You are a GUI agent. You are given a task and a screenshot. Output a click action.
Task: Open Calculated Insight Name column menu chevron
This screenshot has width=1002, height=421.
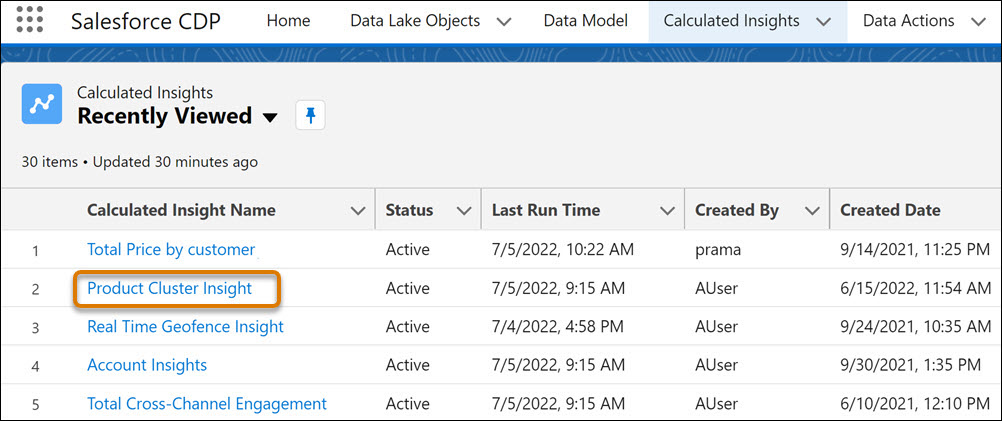tap(359, 211)
